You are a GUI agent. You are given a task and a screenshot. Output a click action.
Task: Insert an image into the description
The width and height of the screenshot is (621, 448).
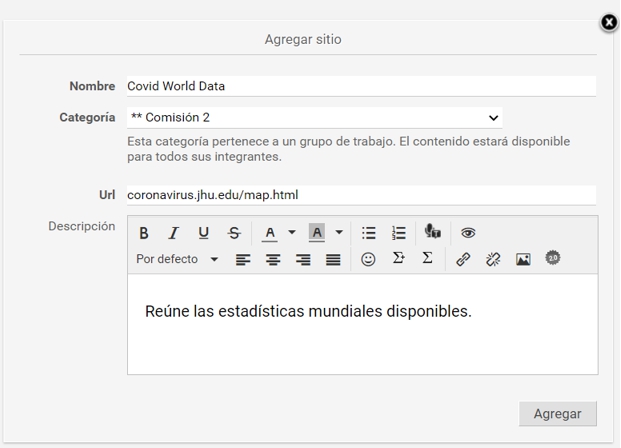click(523, 259)
